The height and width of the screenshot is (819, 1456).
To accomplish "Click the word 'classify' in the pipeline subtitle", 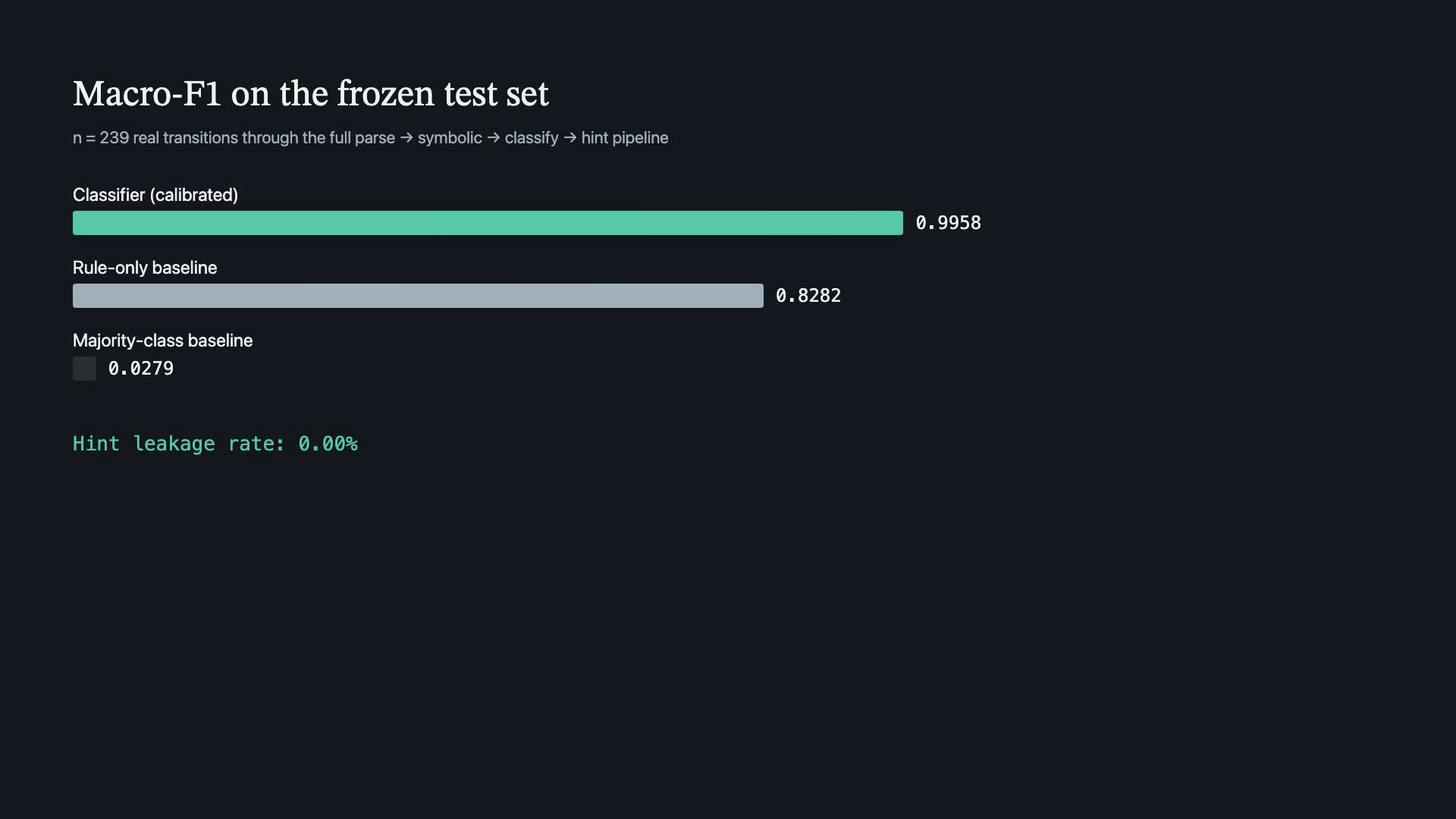I will pyautogui.click(x=531, y=138).
